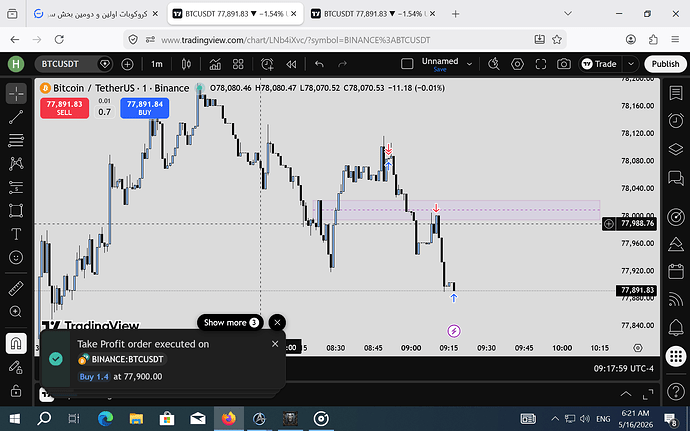Open indicator templates grid
The image size is (690, 431).
pos(238,64)
